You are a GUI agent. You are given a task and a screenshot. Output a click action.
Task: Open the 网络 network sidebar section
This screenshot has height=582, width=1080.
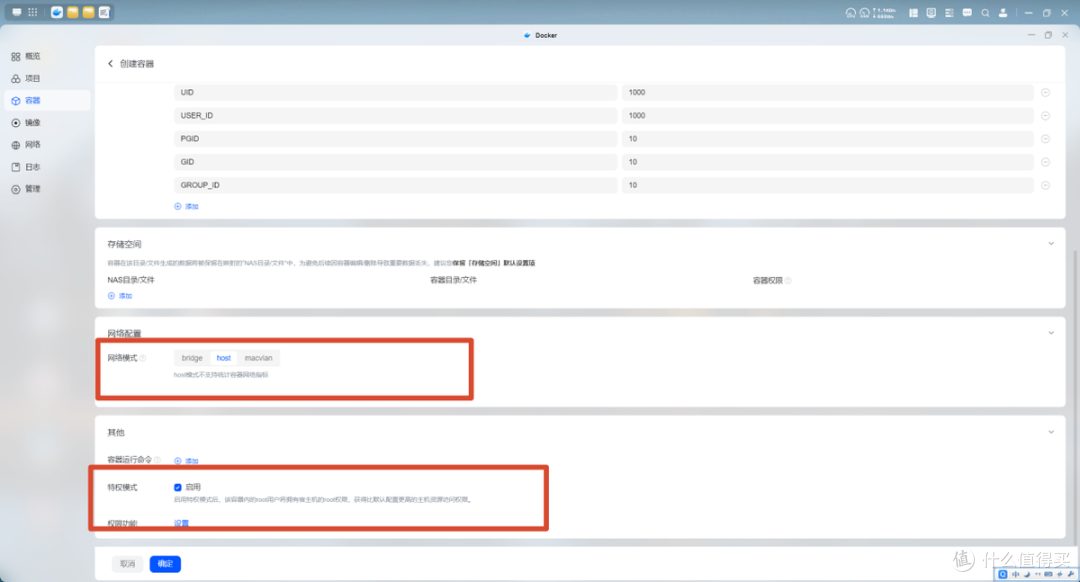(x=26, y=145)
